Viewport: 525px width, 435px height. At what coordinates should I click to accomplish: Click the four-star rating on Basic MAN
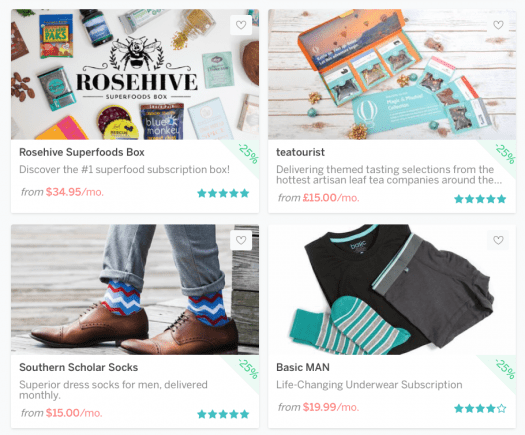480,408
